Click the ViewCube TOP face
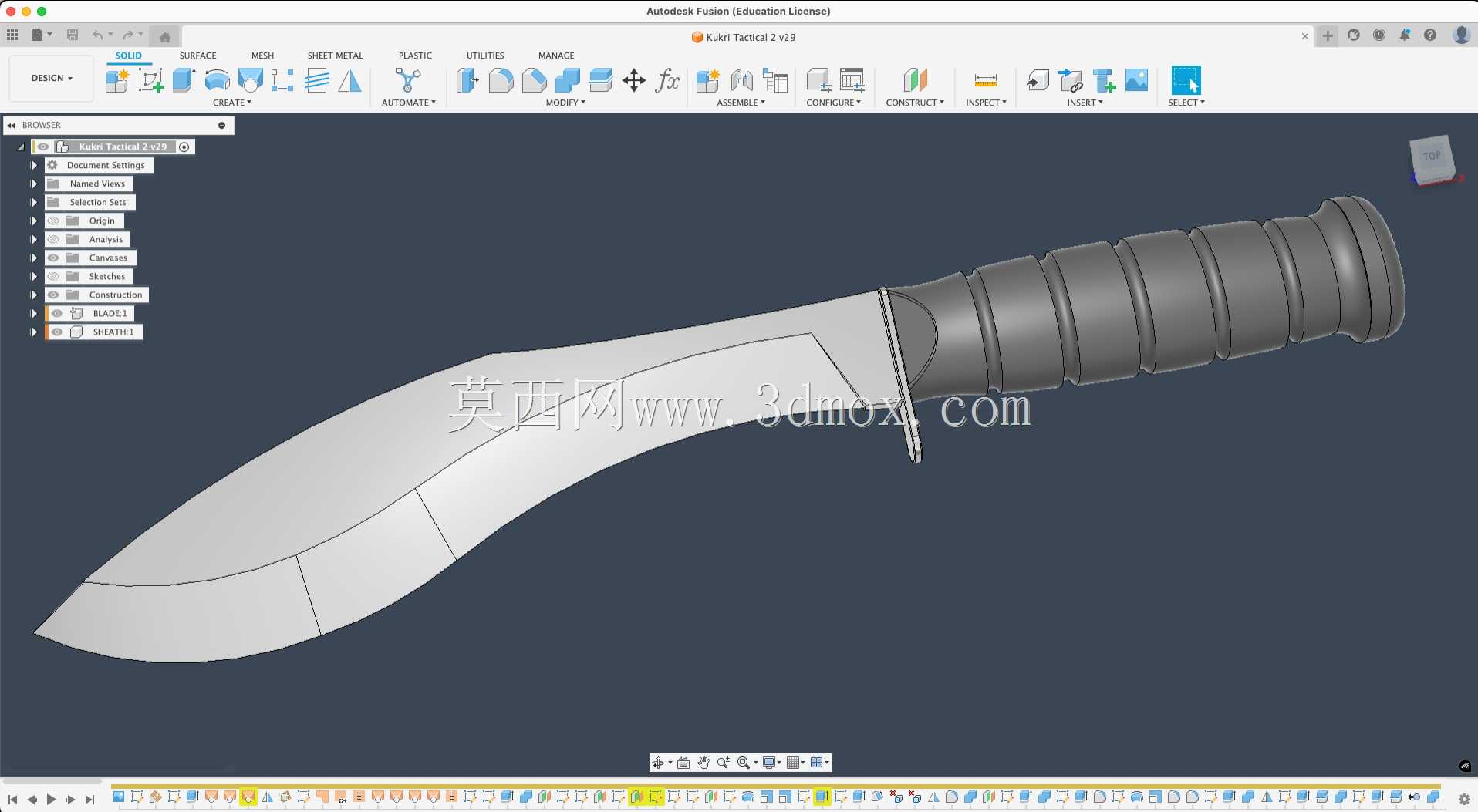This screenshot has width=1478, height=812. coord(1432,157)
